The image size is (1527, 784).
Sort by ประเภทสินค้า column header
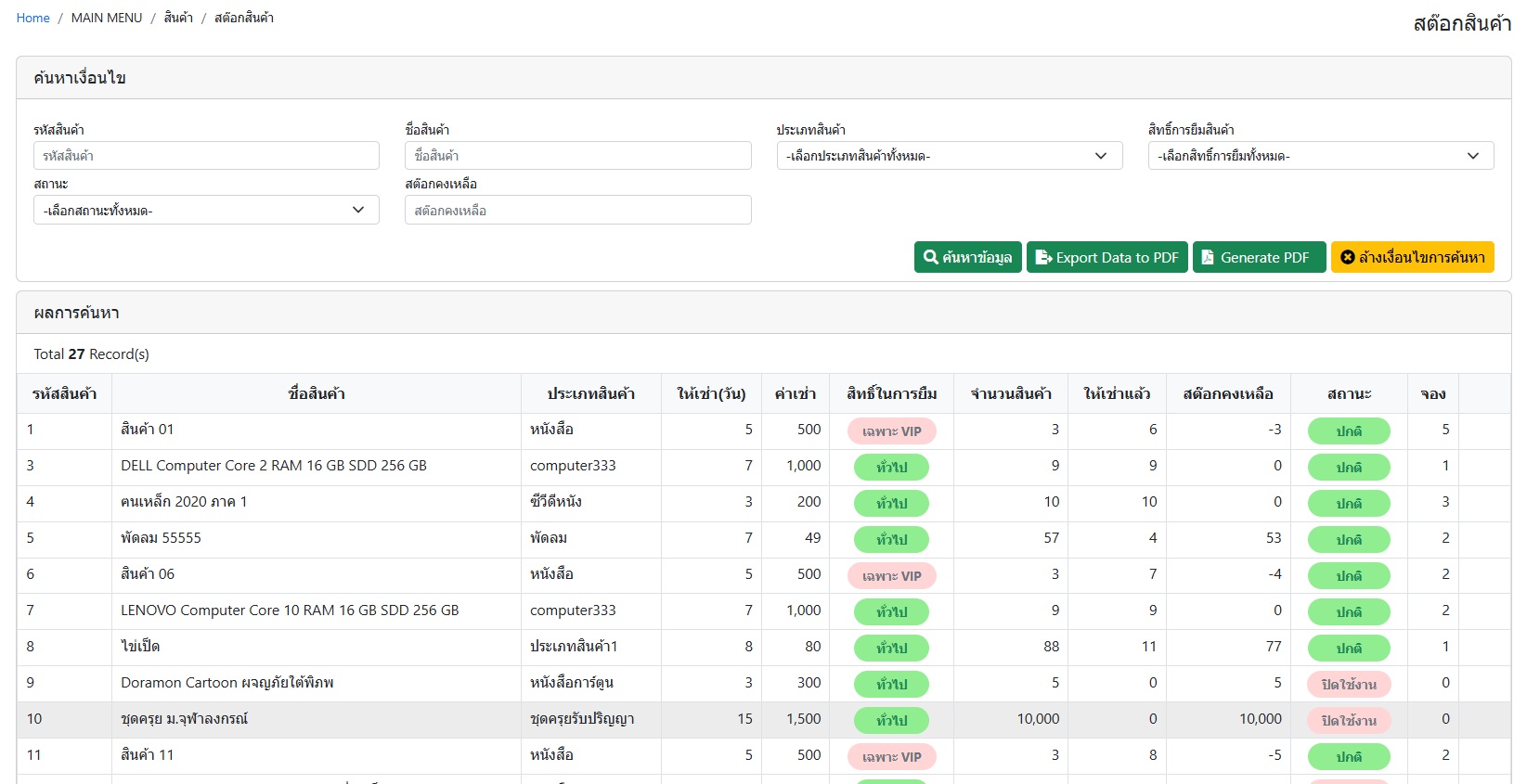click(591, 394)
